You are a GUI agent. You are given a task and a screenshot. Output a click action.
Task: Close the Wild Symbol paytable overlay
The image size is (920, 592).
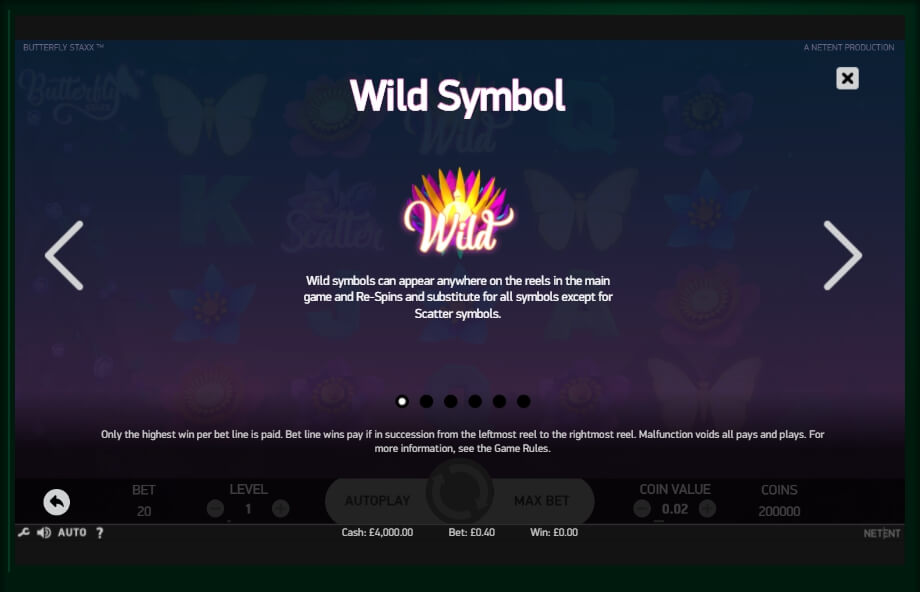tap(847, 78)
